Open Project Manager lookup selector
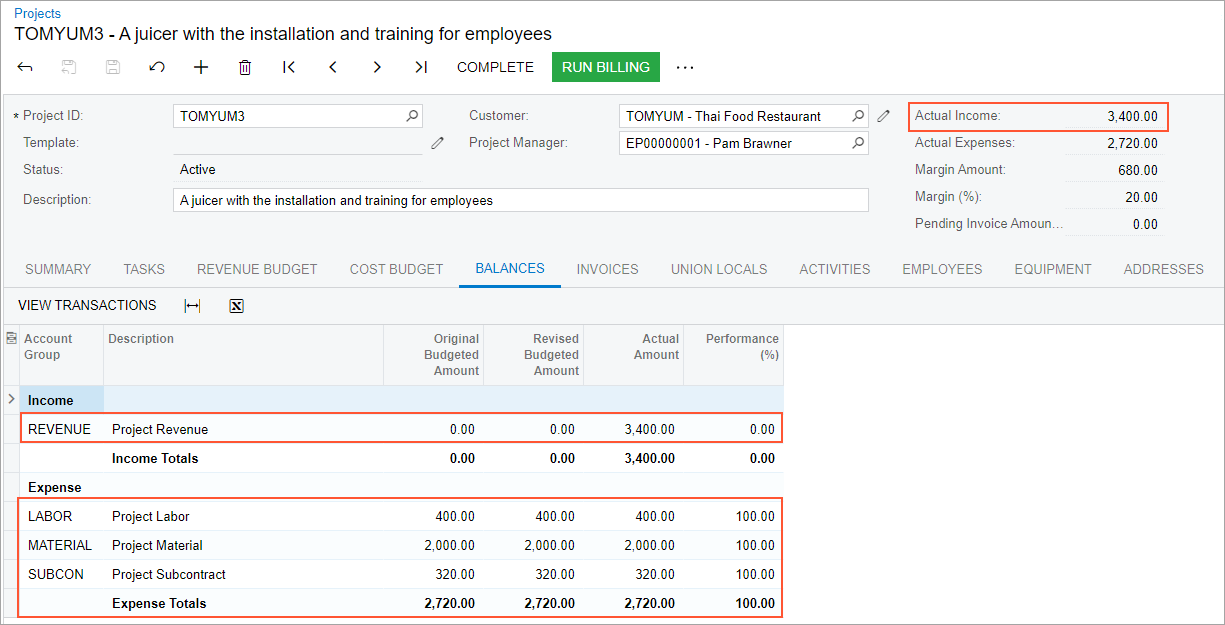 (x=858, y=143)
